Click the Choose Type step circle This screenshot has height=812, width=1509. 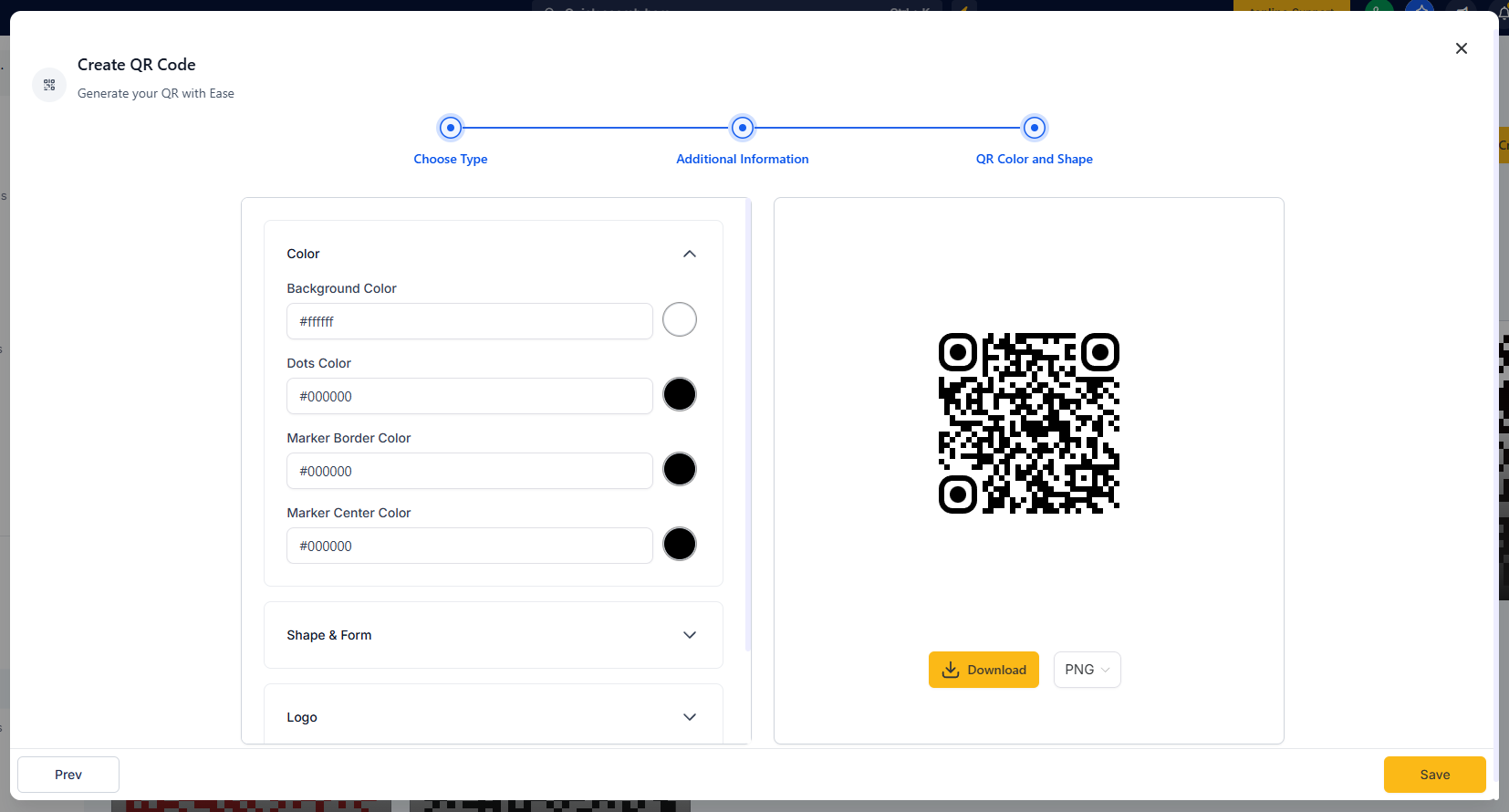(451, 128)
